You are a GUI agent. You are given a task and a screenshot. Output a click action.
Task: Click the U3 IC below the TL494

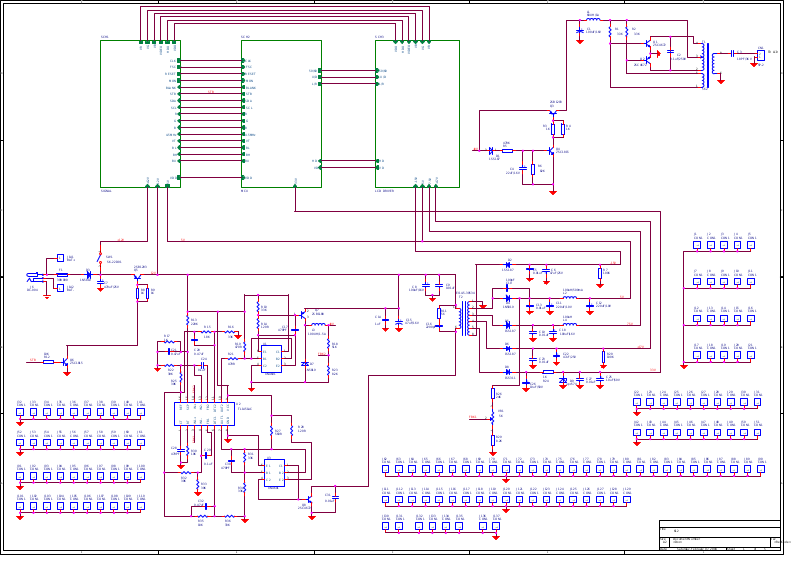coord(273,472)
